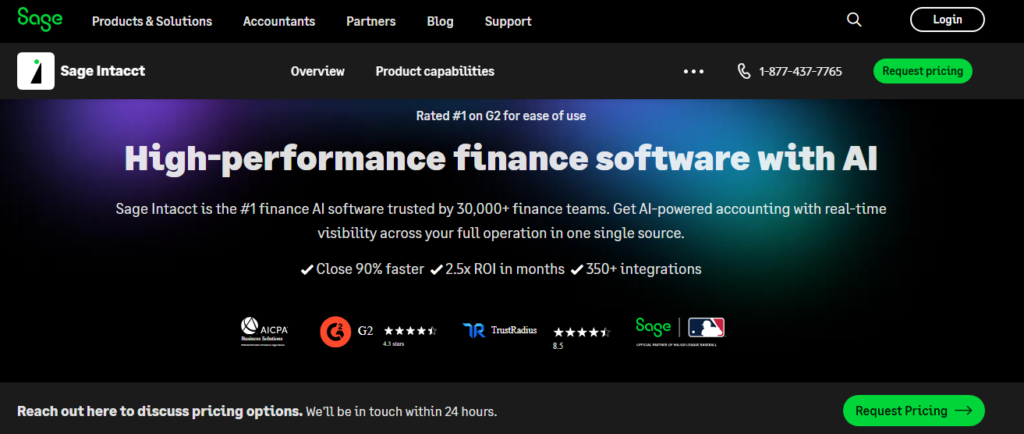This screenshot has width=1024, height=434.
Task: Call the 1-877-437-7765 phone link
Action: point(801,71)
